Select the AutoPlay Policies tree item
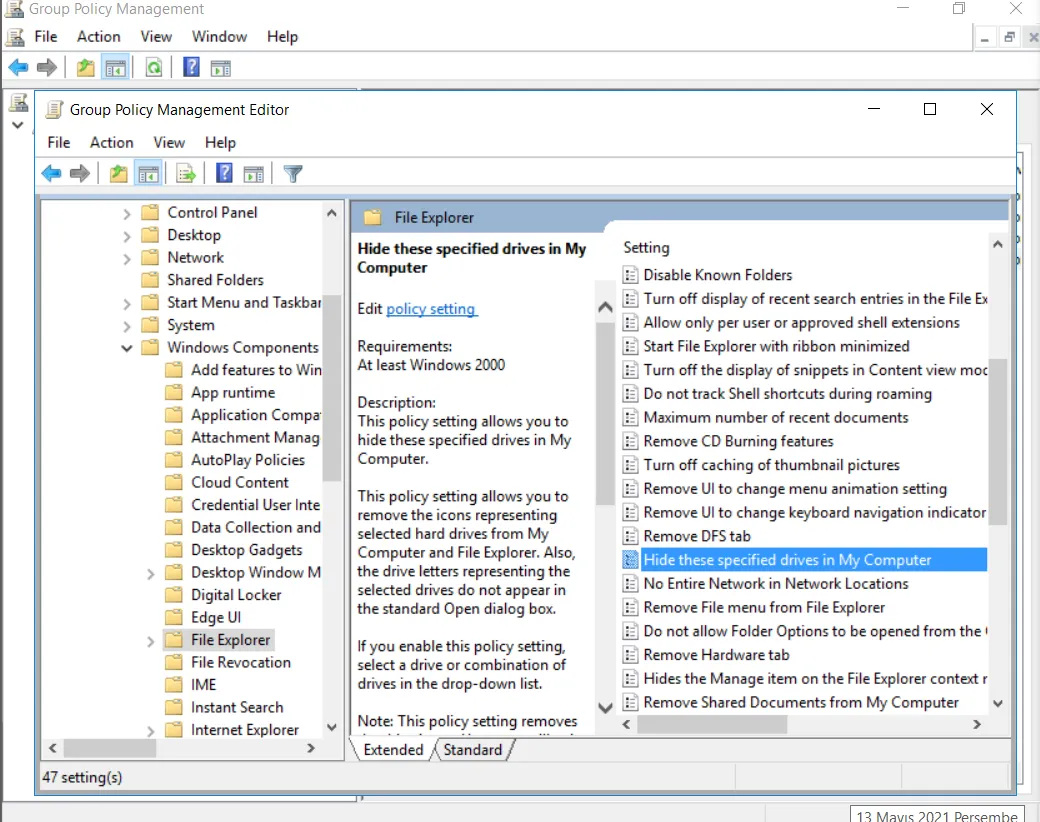 248,460
